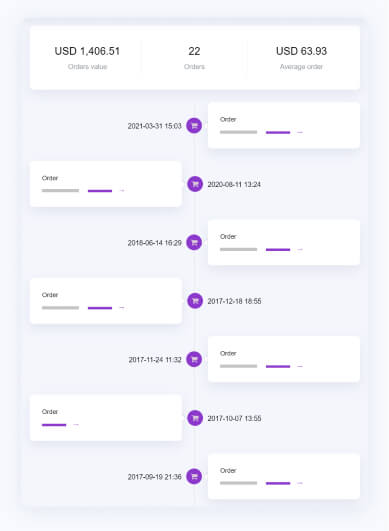Click the cart marker at 2017-12-18 18:55
389x531 pixels.
[x=195, y=301]
